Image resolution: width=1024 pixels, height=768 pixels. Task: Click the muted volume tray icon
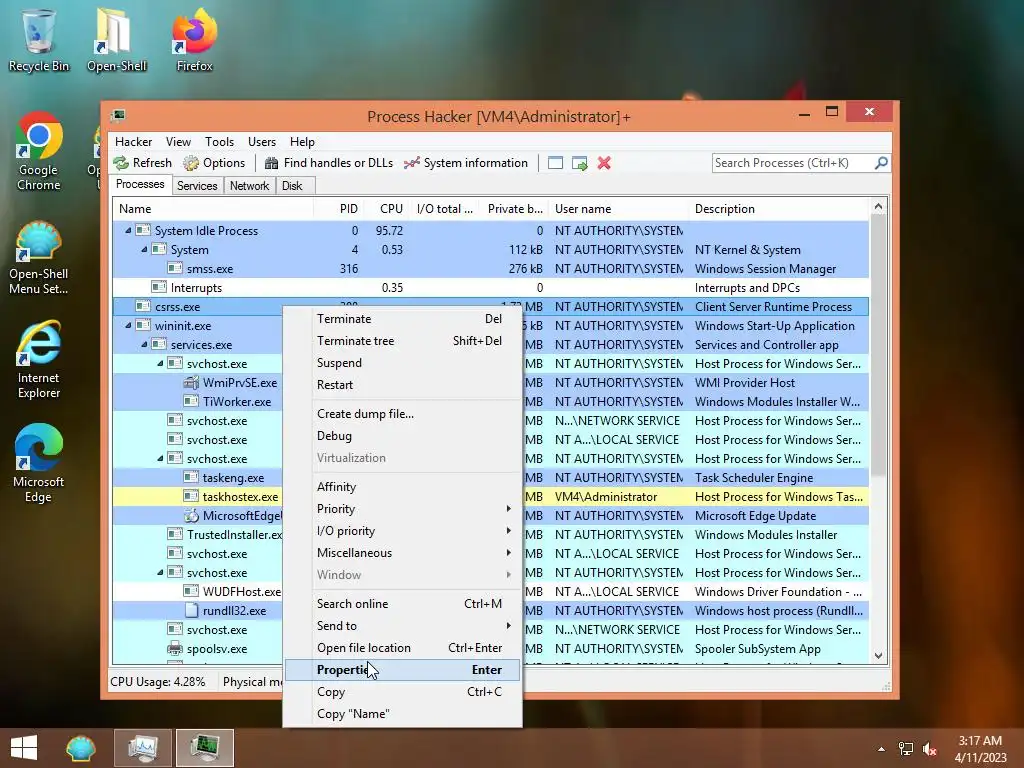click(930, 749)
